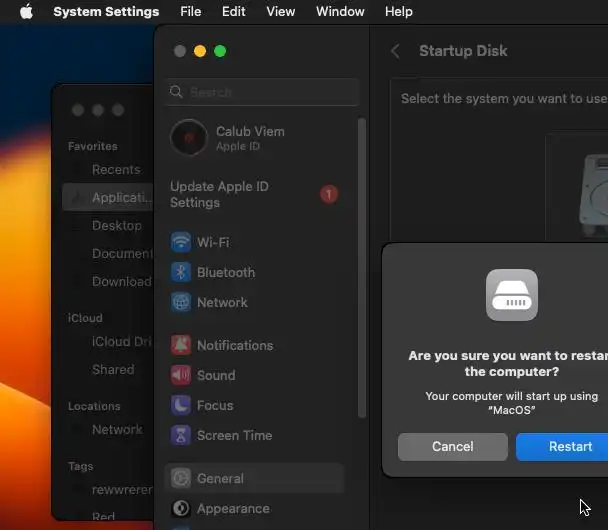Open Desktop in Finder sidebar
The image size is (608, 530).
point(117,225)
